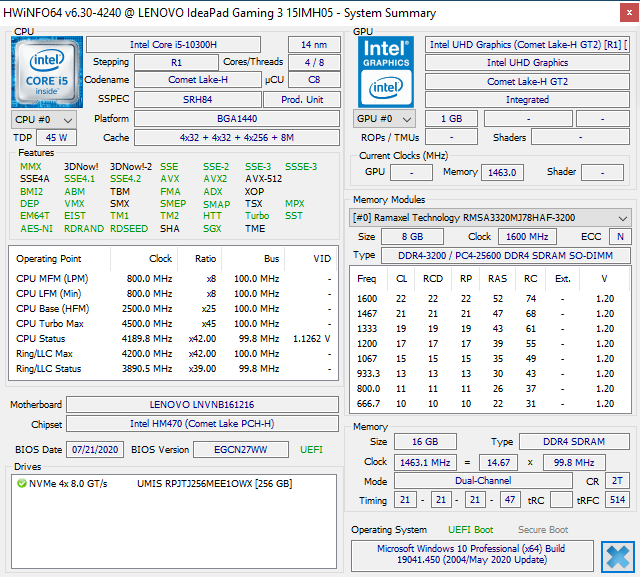This screenshot has height=577, width=640.
Task: Open the GPU #0 selector dropdown
Action: pyautogui.click(x=385, y=119)
